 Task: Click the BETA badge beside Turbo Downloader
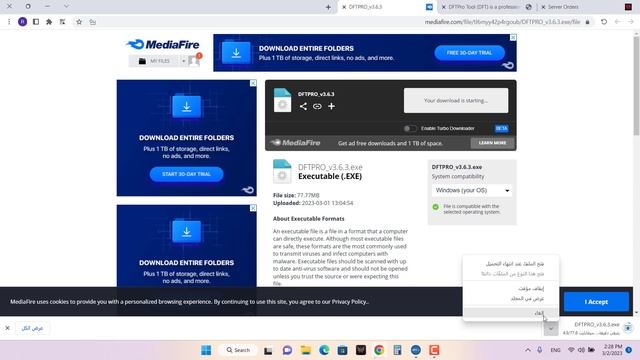501,129
